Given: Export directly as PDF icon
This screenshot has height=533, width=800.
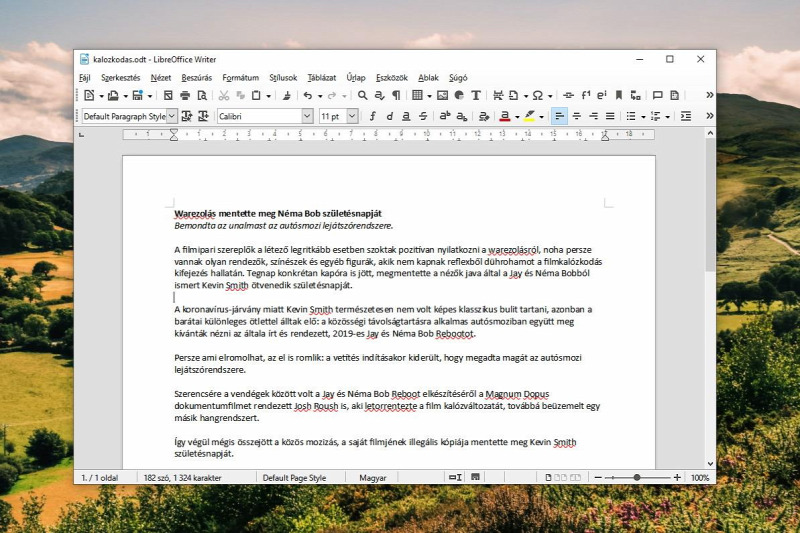Looking at the screenshot, I should point(168,95).
